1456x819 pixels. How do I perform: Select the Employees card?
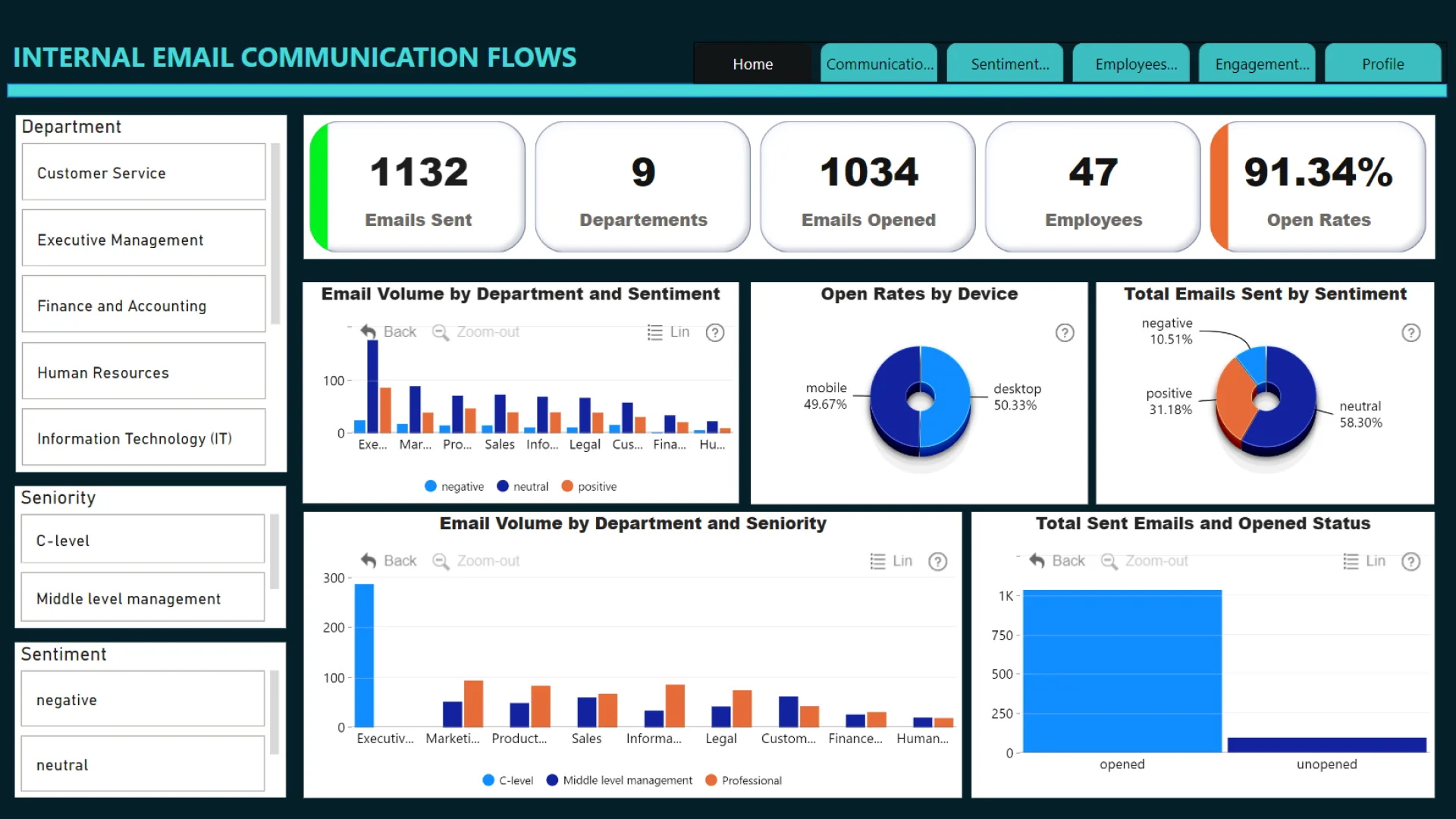[1094, 187]
